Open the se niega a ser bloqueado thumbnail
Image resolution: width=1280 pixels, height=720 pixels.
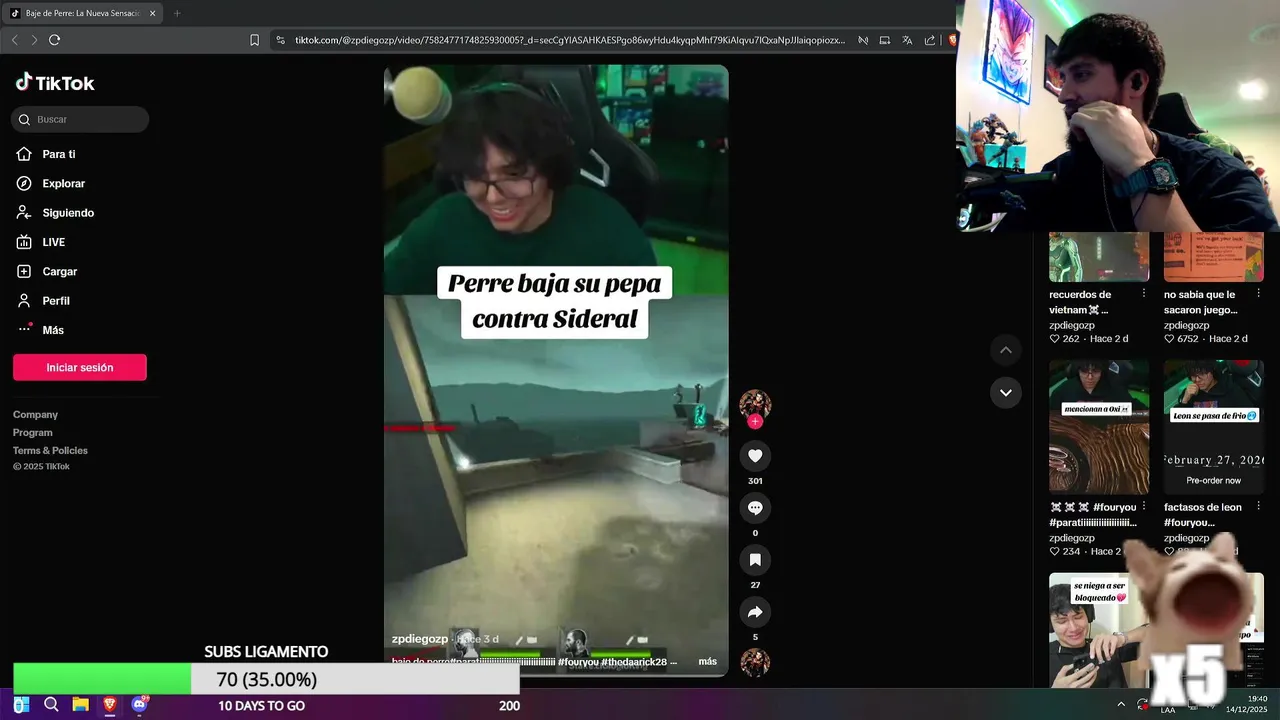[x=1099, y=630]
